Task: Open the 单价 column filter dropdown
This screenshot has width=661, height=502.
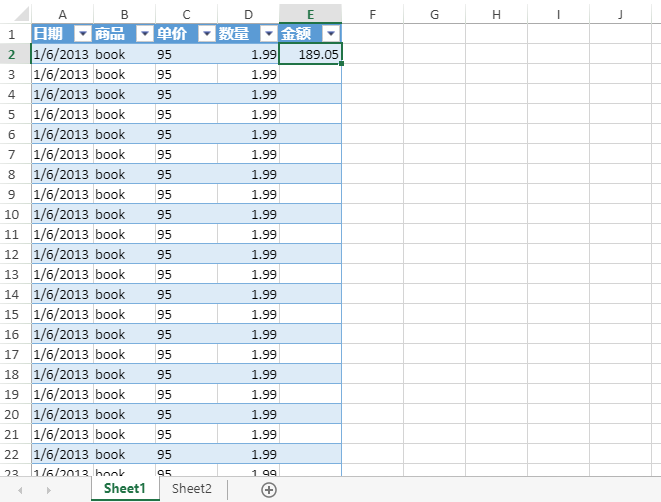Action: [207, 33]
